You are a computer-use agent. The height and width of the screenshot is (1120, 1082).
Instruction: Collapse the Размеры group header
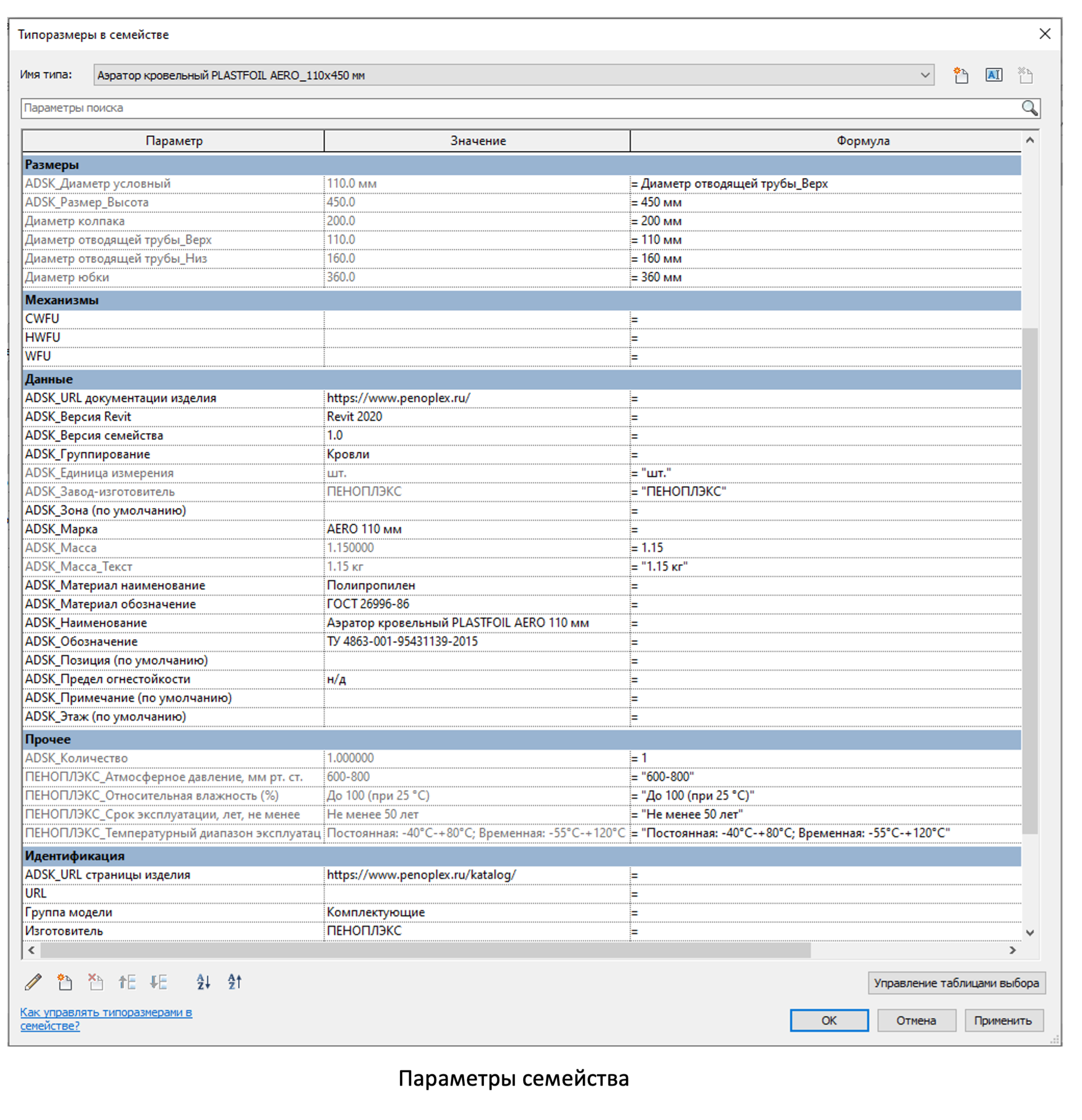click(x=522, y=165)
